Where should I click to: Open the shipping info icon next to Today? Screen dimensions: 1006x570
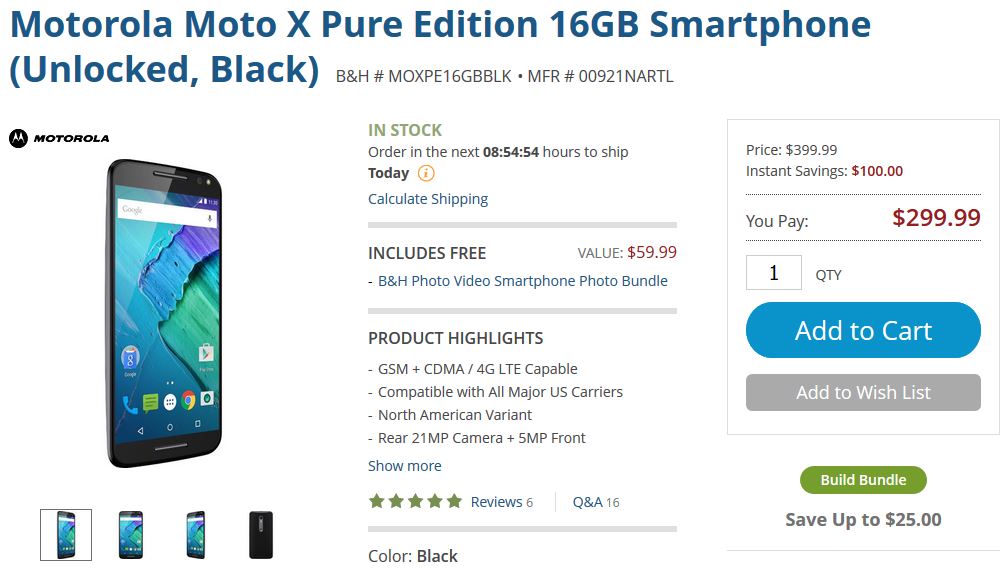[x=426, y=173]
